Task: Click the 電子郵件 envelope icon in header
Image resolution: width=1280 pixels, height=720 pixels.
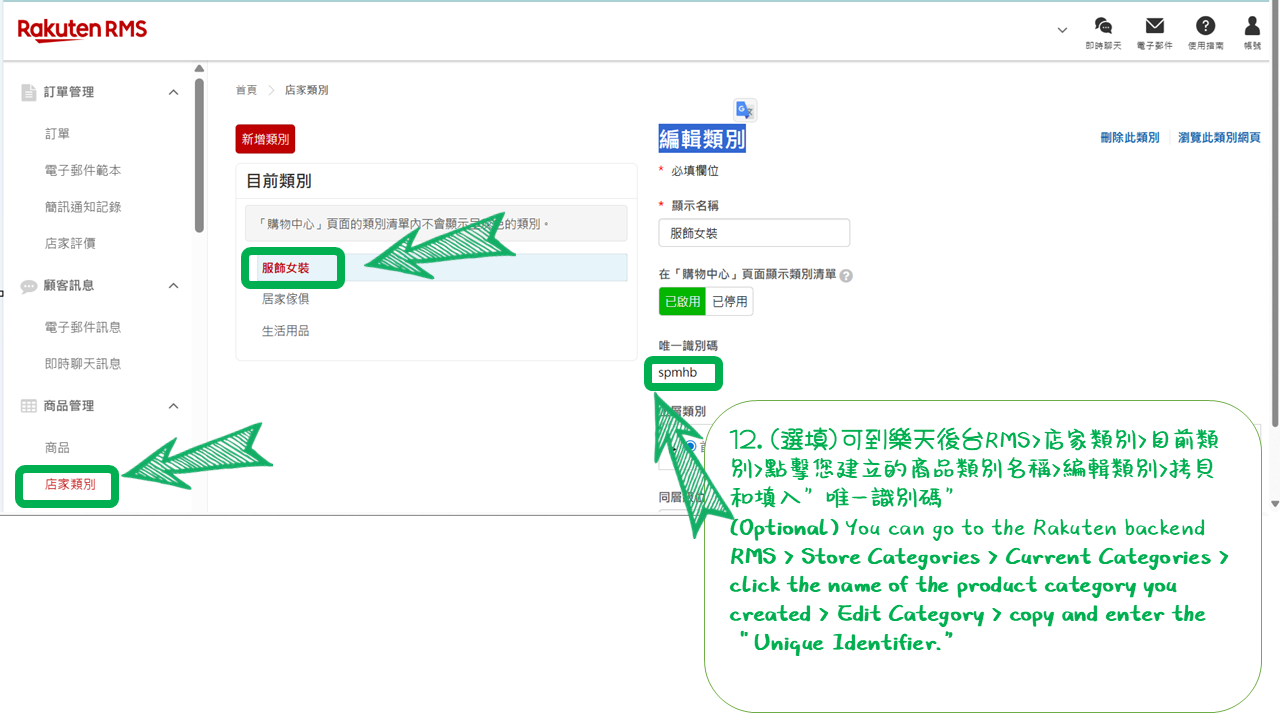Action: pos(1154,27)
